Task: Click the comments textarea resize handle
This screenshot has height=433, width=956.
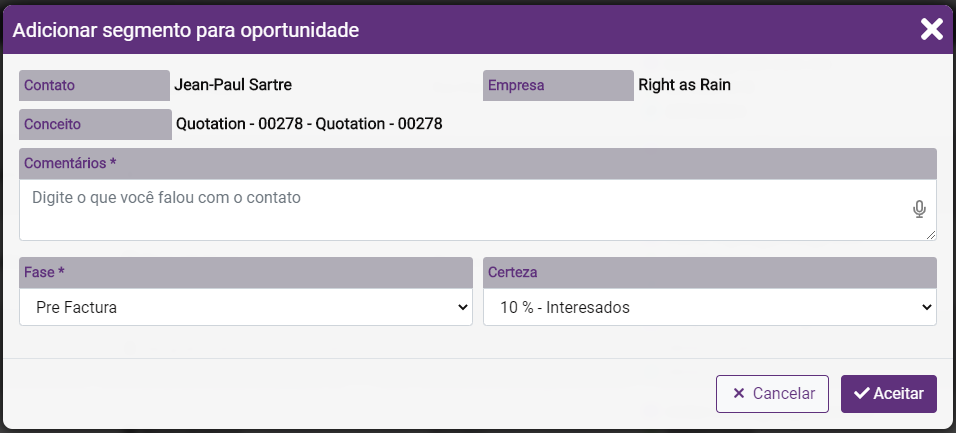Action: [x=931, y=235]
